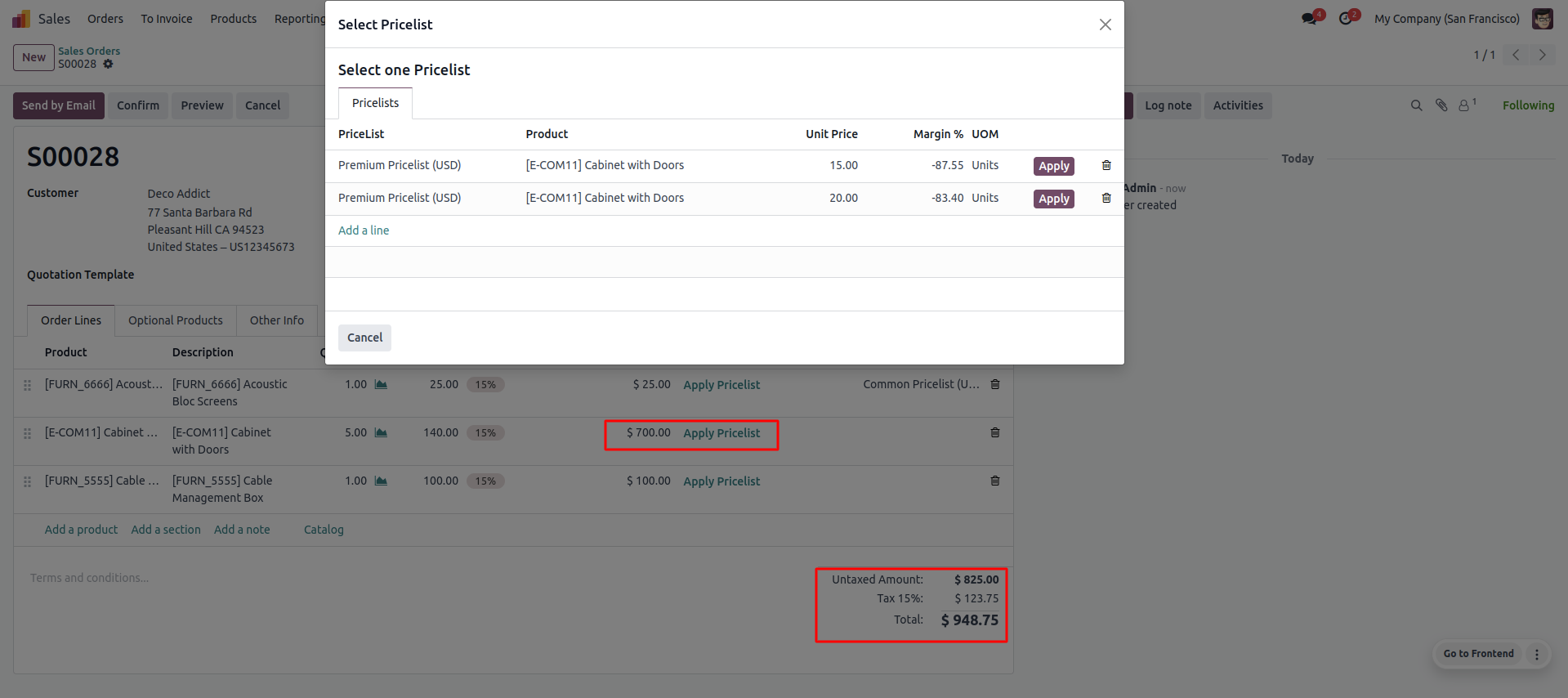Screen dimensions: 1568x698
Task: Open the Catalog link
Action: point(324,530)
